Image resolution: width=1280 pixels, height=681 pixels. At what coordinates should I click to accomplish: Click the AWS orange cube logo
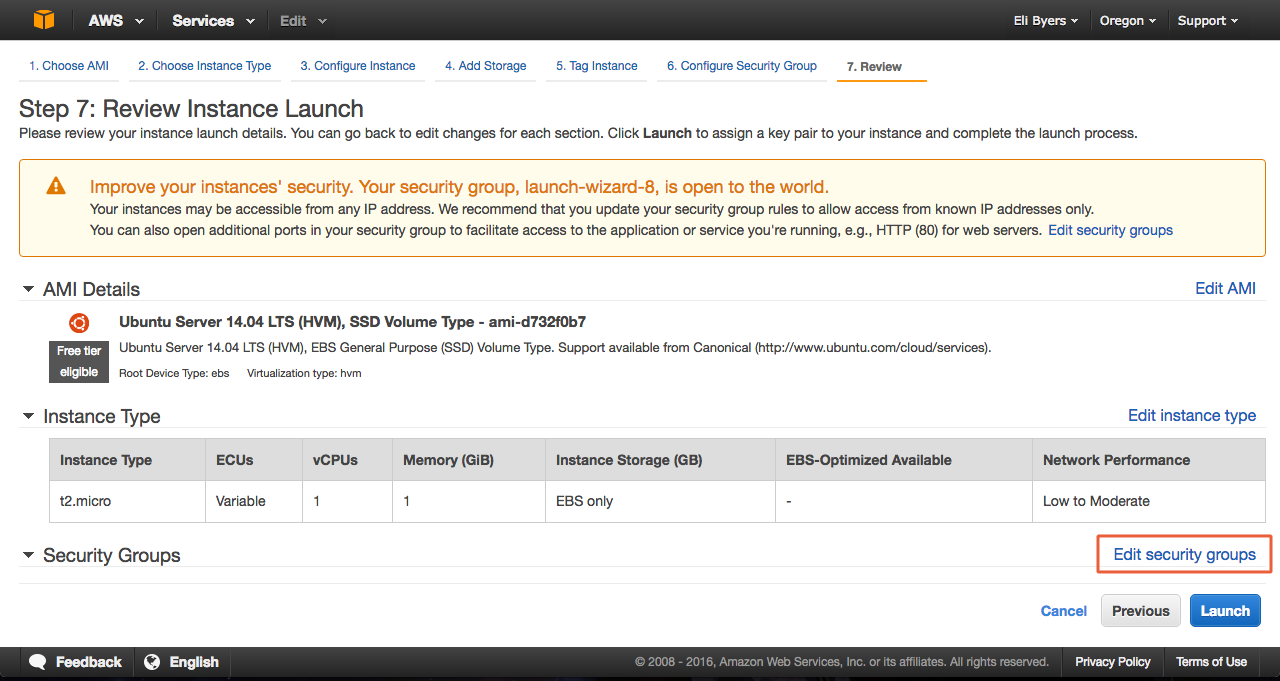tap(43, 20)
